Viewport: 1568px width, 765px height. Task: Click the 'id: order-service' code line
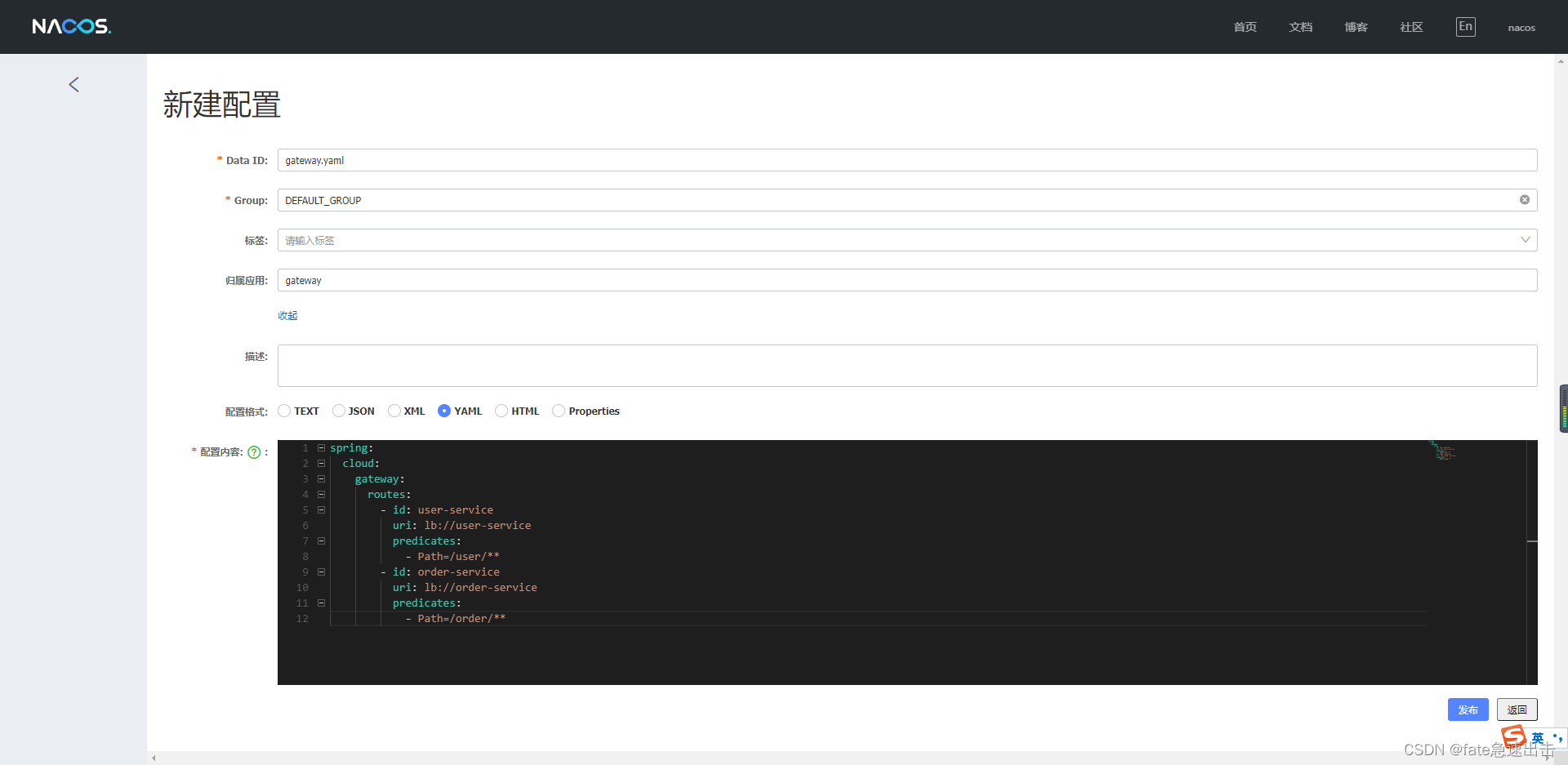(x=439, y=572)
